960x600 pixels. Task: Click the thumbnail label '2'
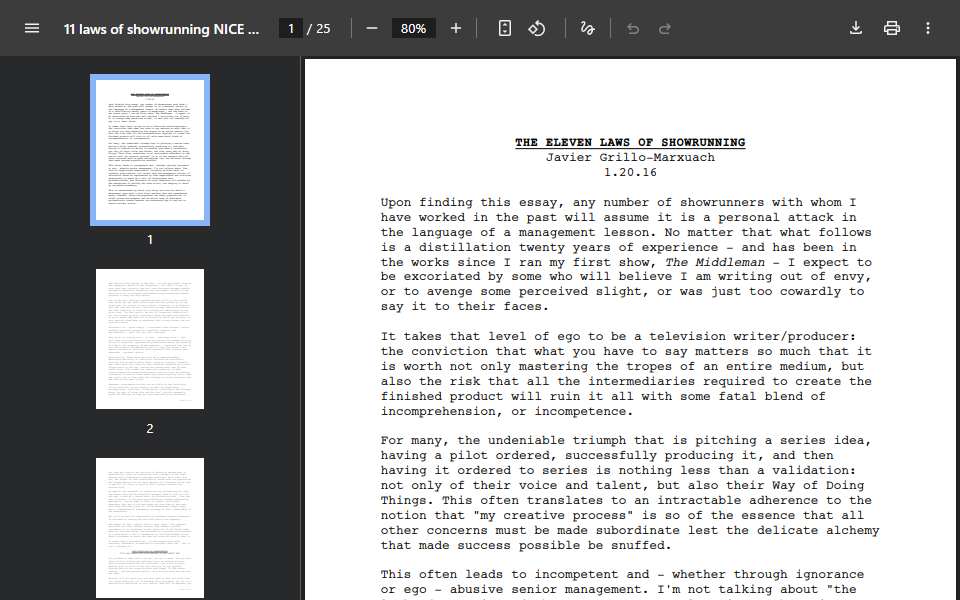click(150, 429)
